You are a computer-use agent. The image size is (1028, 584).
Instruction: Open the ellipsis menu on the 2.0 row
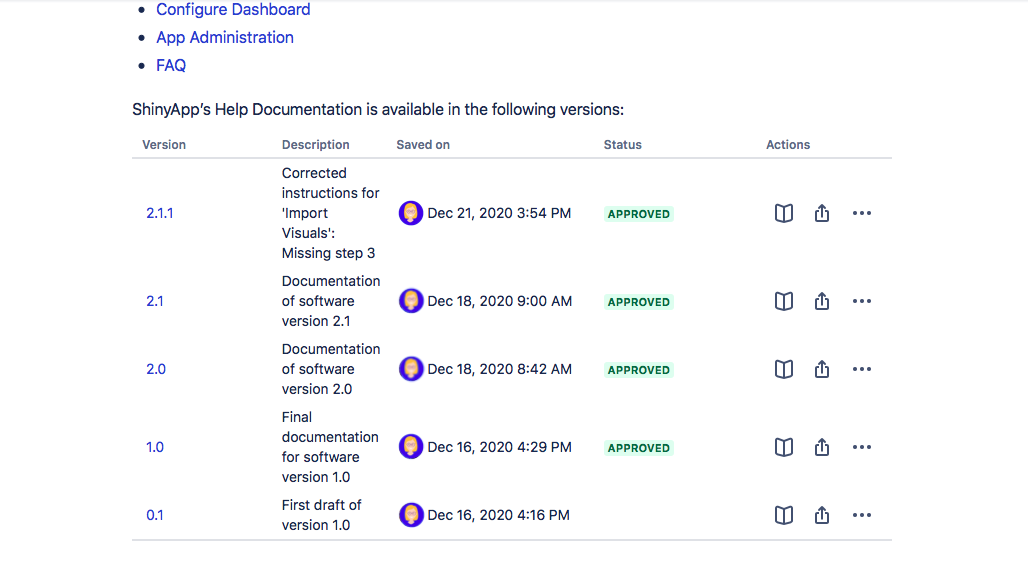click(x=861, y=369)
